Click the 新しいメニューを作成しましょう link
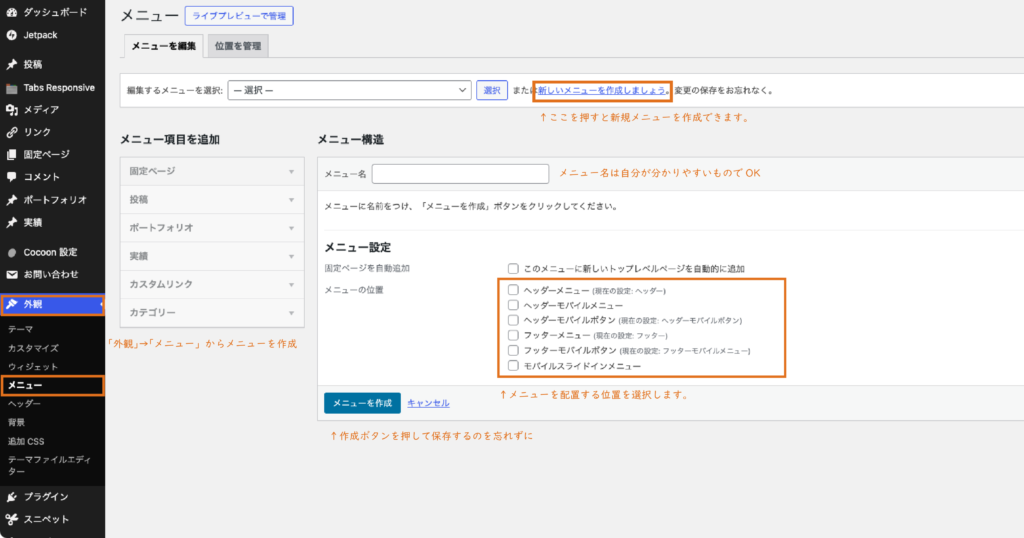Image resolution: width=1024 pixels, height=538 pixels. coord(603,90)
